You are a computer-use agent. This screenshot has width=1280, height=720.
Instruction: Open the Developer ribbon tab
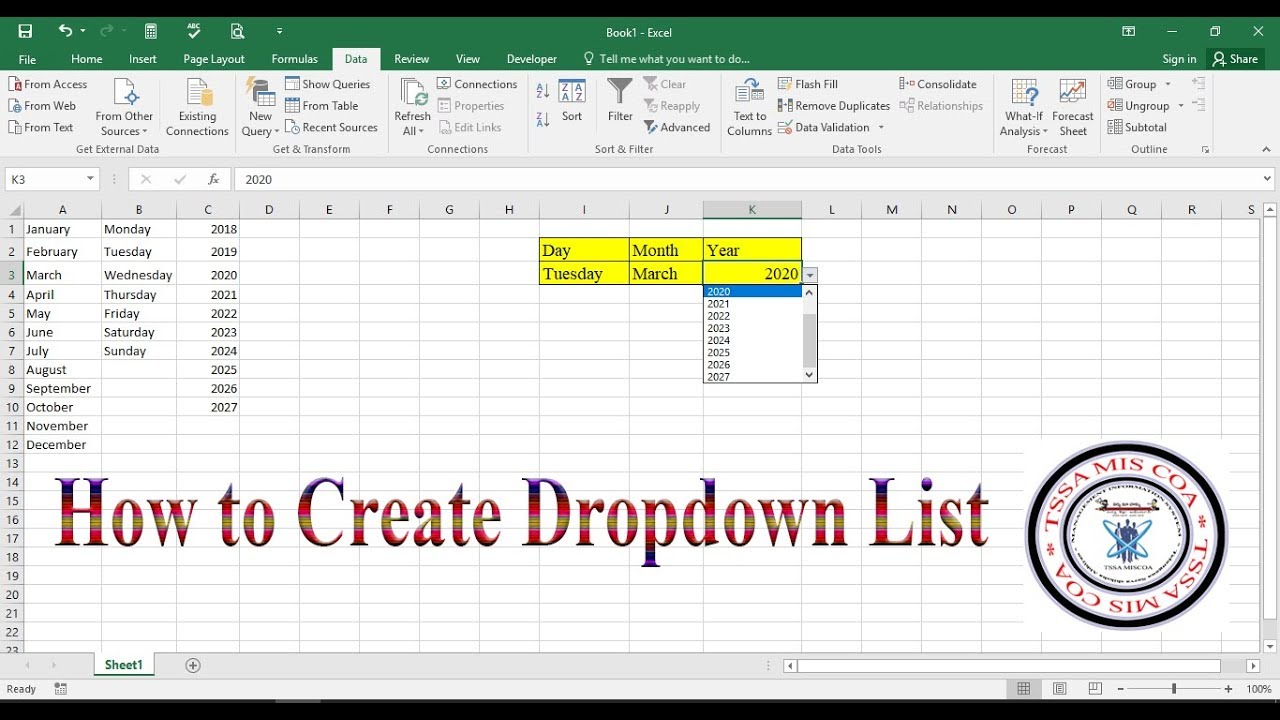531,58
